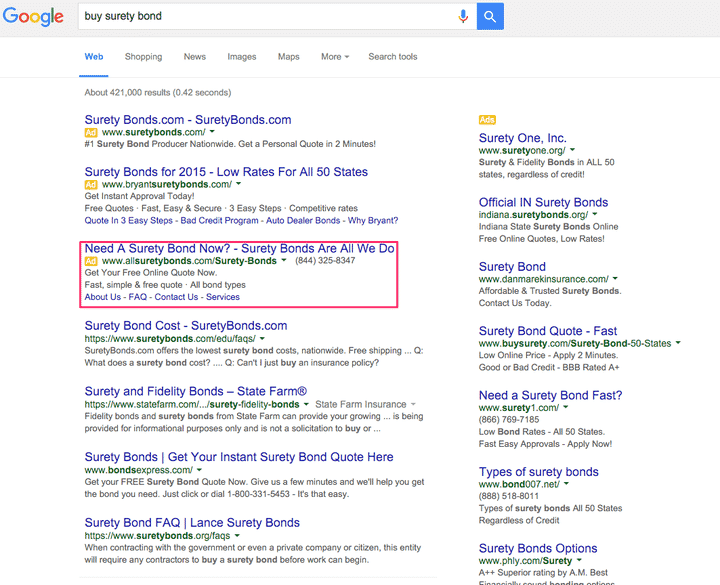Screen dimensions: 720x585
Task: Open 'Surety Bond Quote - Fast' sidebar ad
Action: point(548,331)
